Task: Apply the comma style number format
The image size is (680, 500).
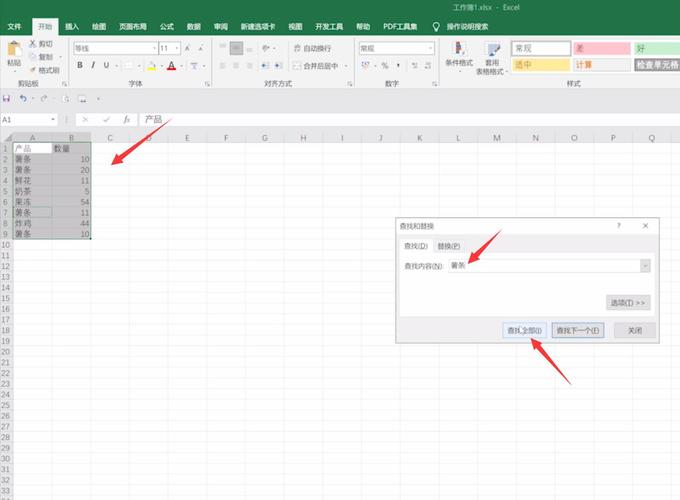Action: pos(398,65)
